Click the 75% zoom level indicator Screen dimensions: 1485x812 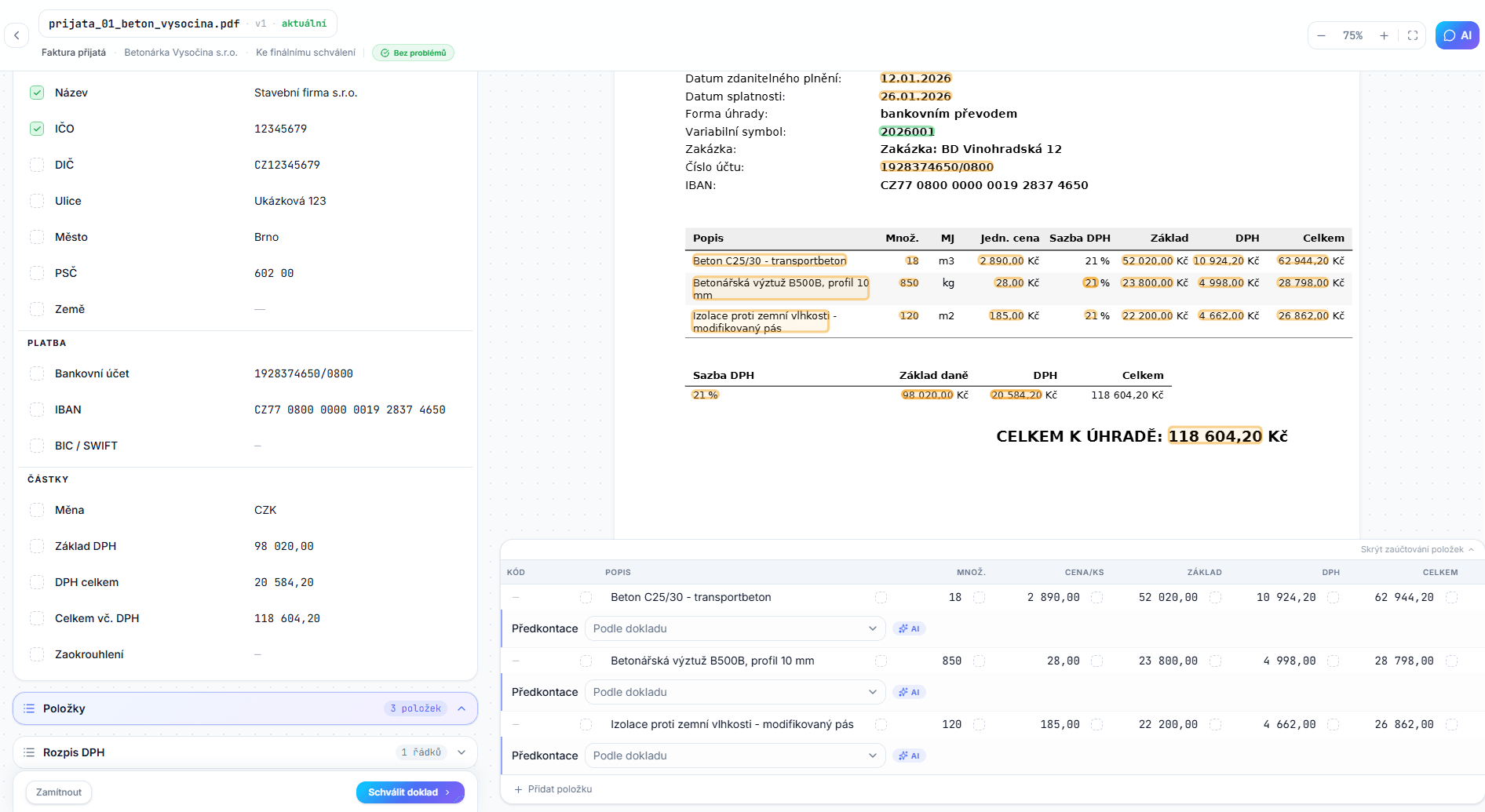[x=1352, y=35]
